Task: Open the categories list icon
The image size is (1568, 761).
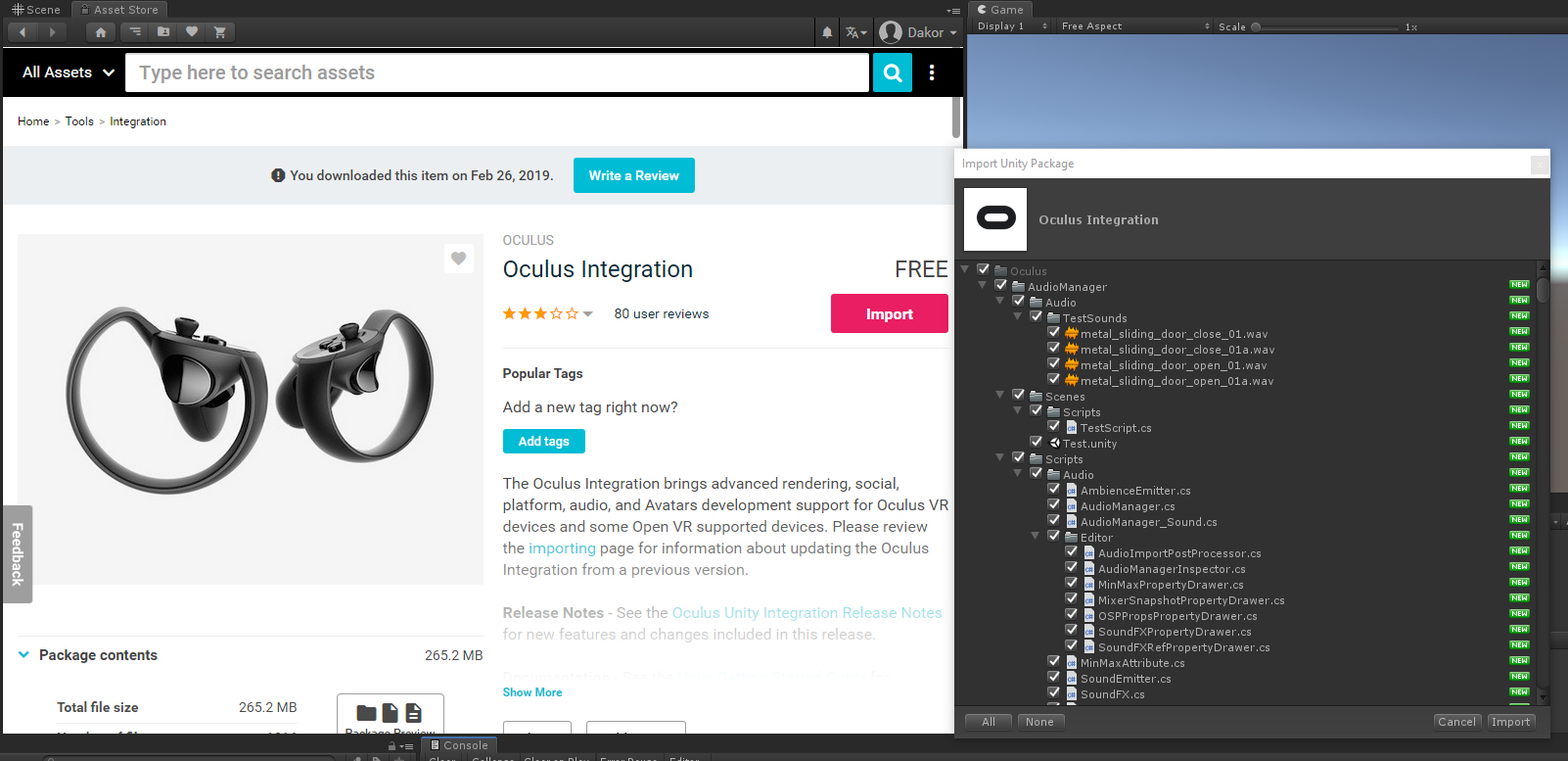Action: (135, 32)
